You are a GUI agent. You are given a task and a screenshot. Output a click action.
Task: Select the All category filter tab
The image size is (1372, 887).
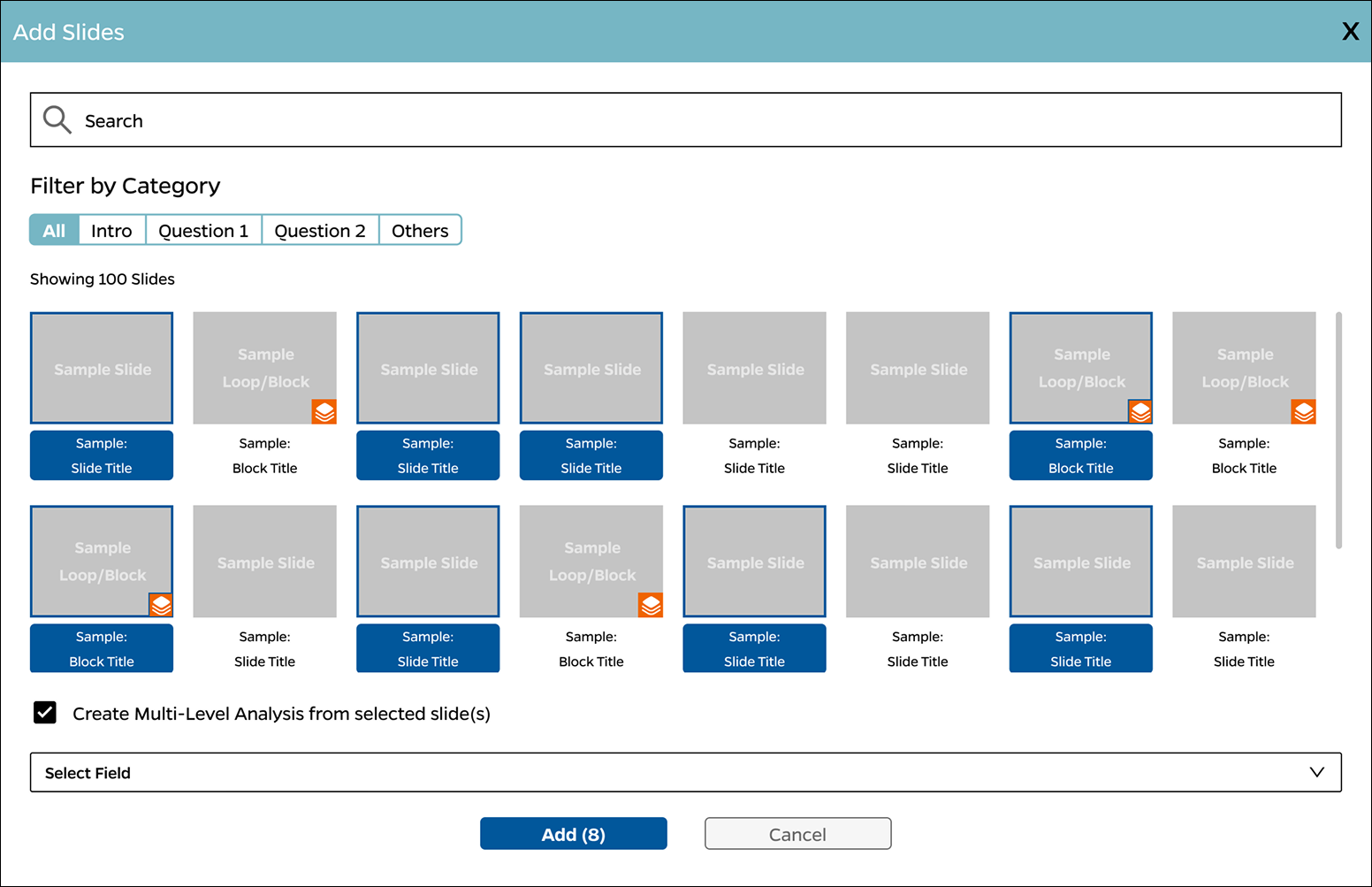[54, 230]
